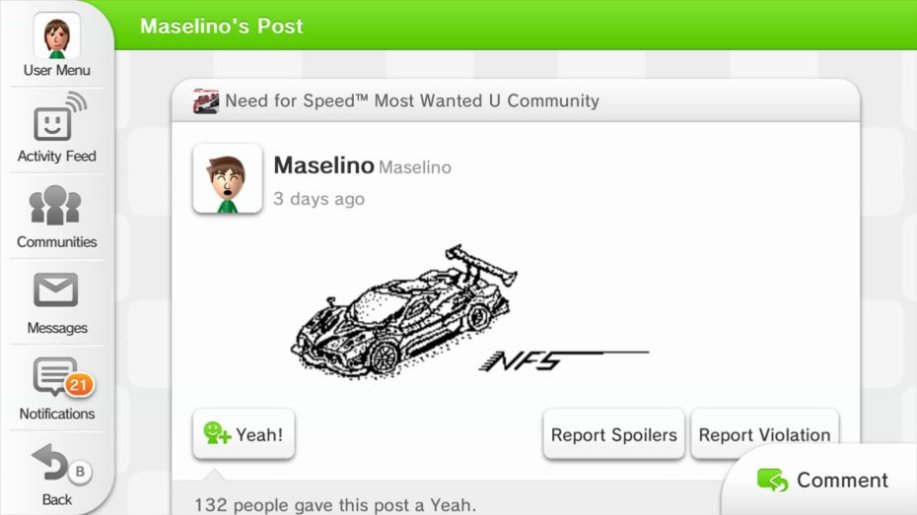This screenshot has width=917, height=515.
Task: Open Notifications speech bubble icon
Action: 56,376
